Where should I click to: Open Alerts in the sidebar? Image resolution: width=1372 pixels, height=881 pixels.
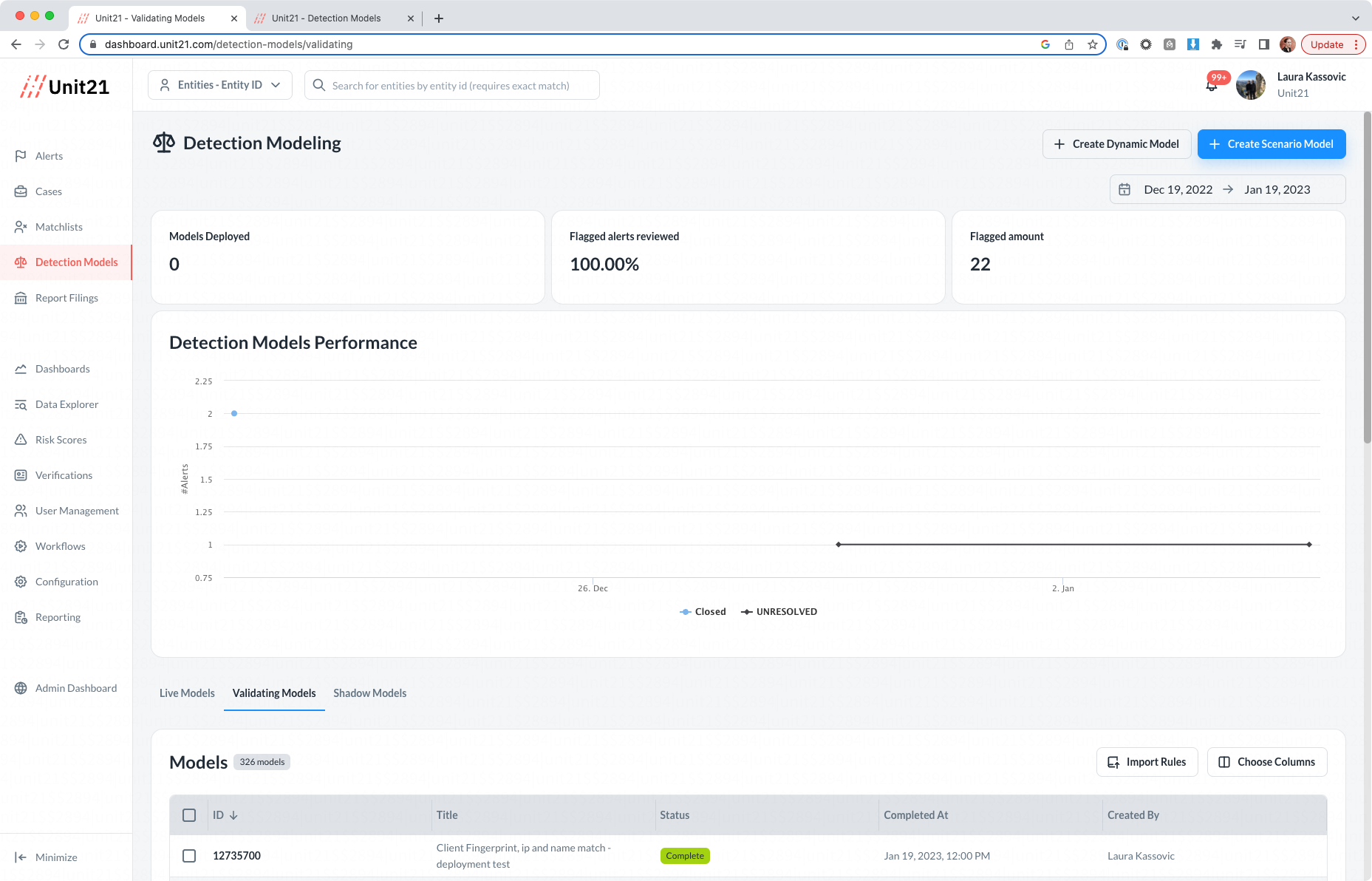coord(49,156)
